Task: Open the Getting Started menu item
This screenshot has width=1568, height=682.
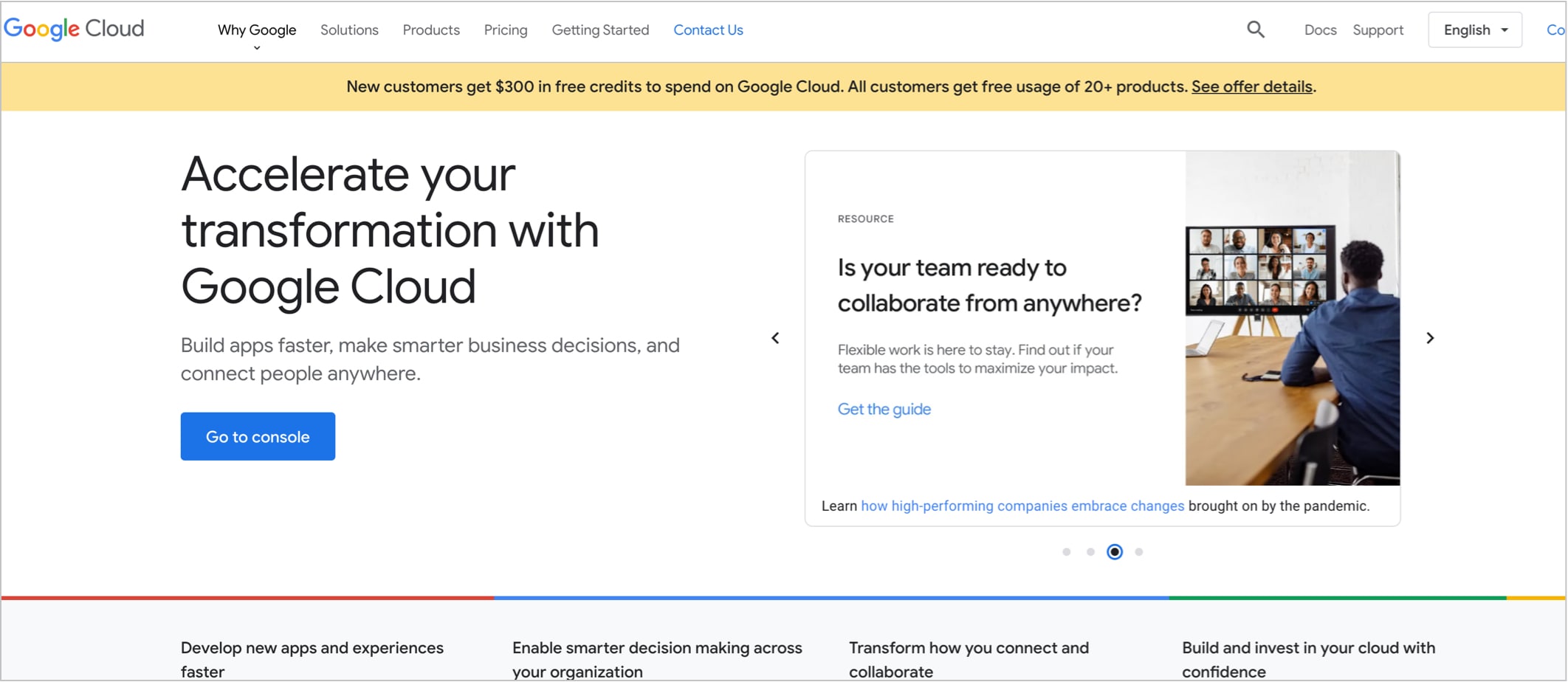Action: pos(600,30)
